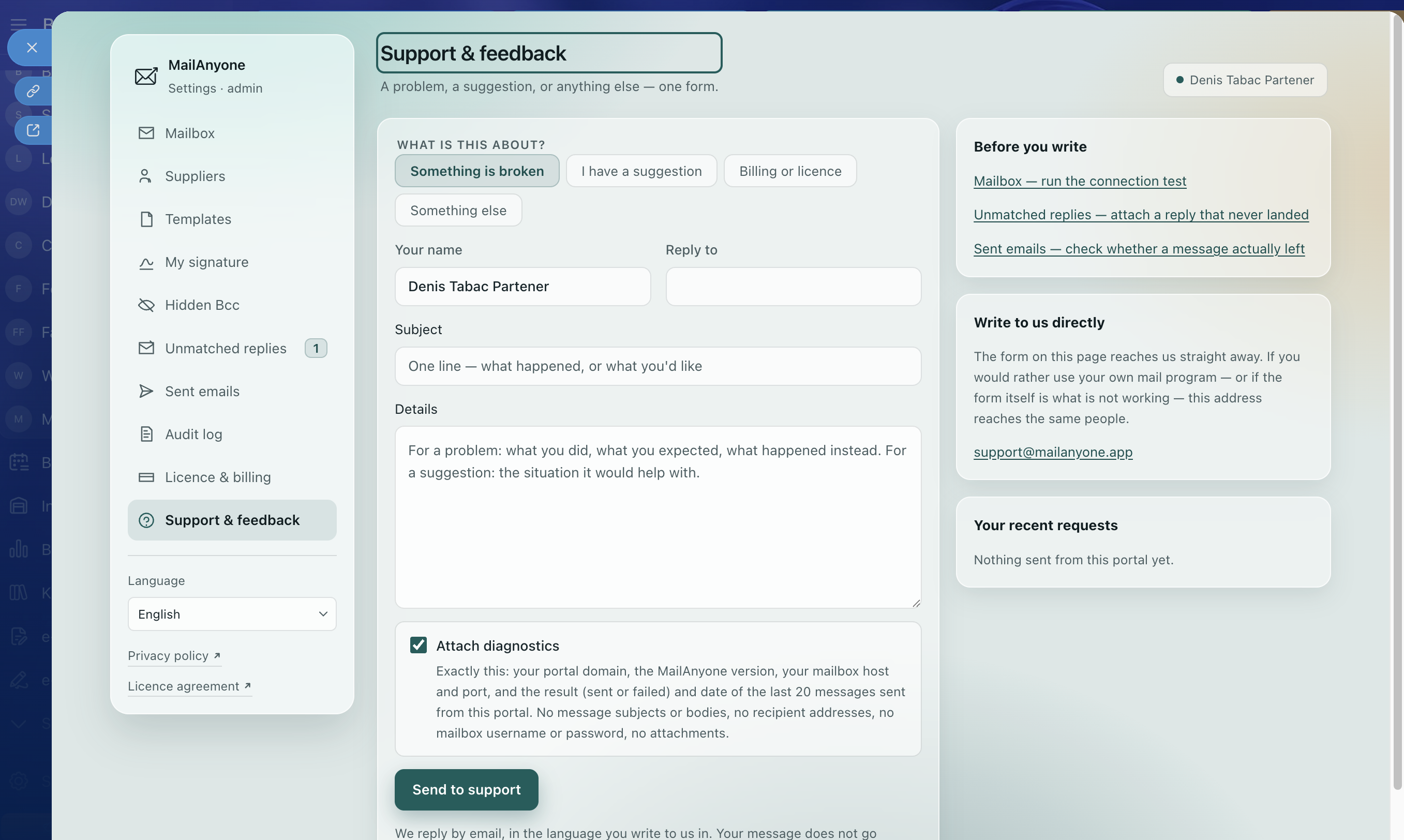Select the W avatar in the background sidebar
The width and height of the screenshot is (1404, 840).
point(19,376)
